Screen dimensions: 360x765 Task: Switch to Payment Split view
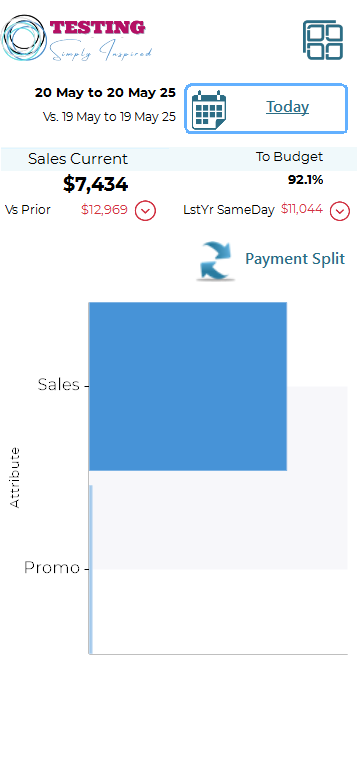pyautogui.click(x=295, y=259)
